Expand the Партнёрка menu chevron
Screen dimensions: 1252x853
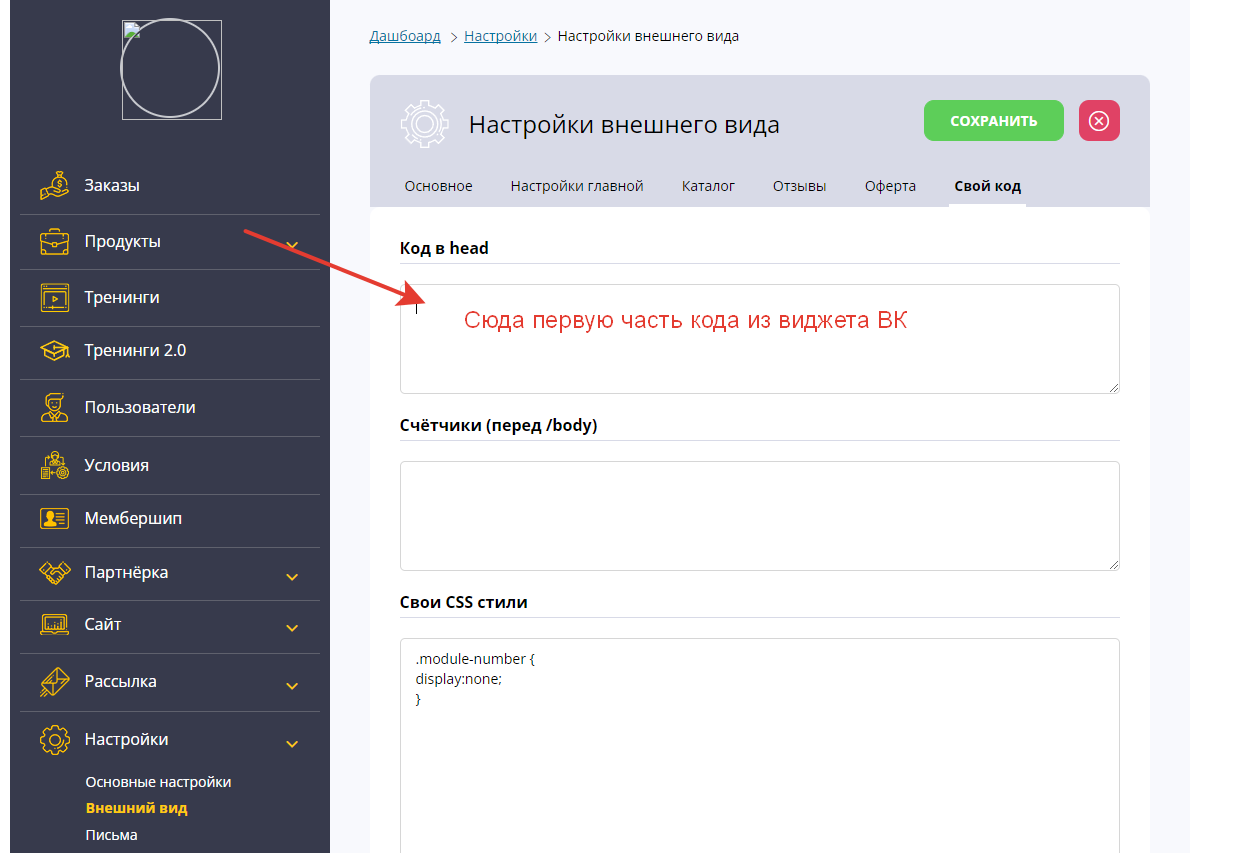[x=292, y=577]
